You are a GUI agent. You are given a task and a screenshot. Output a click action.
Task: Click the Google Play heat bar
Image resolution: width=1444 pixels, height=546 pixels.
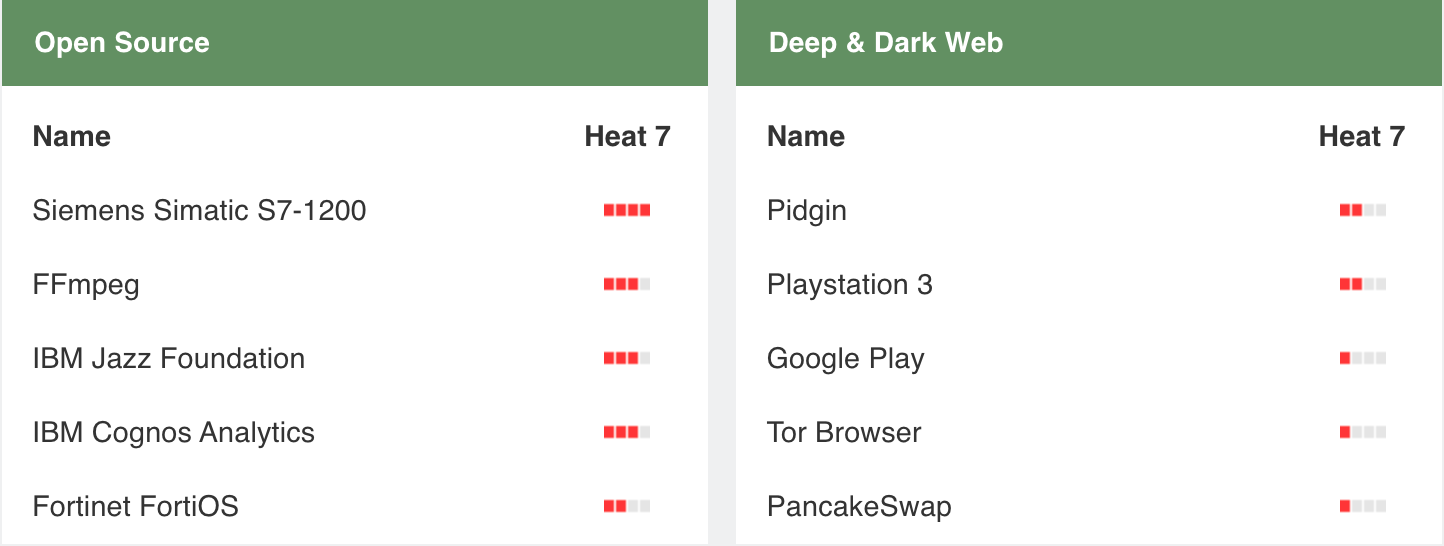(1362, 358)
